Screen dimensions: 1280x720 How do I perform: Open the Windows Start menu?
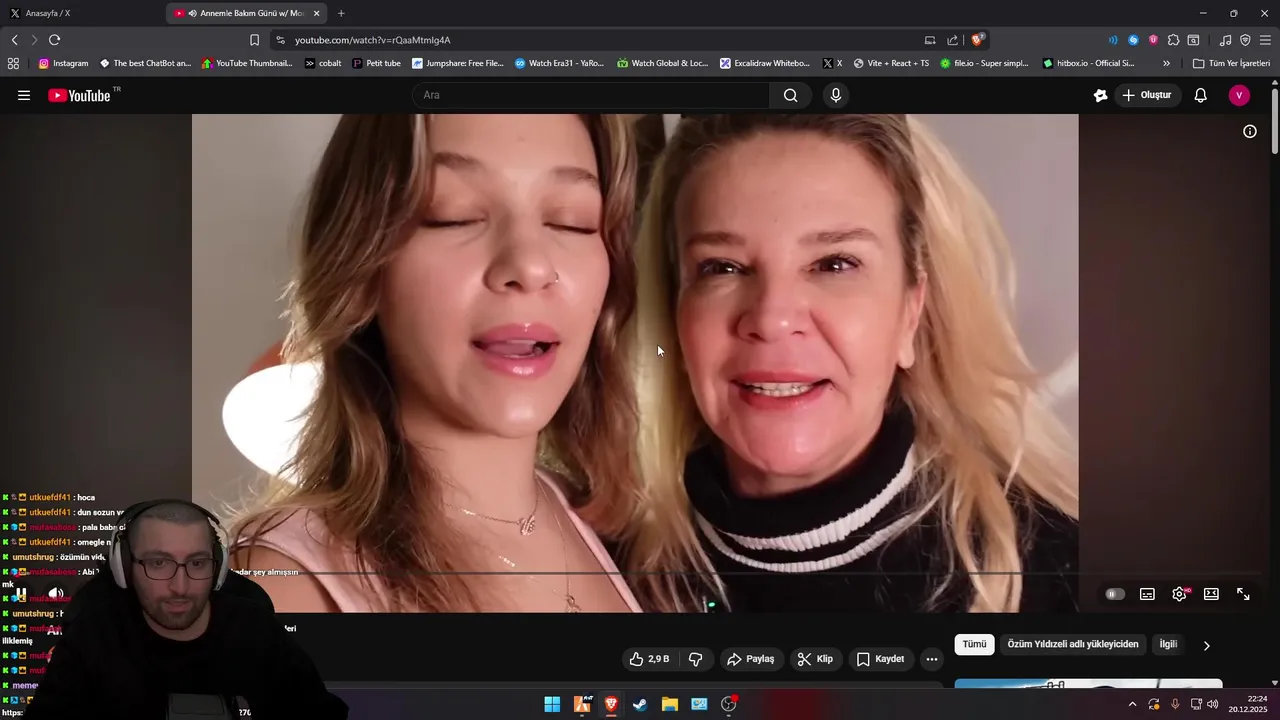[x=552, y=704]
